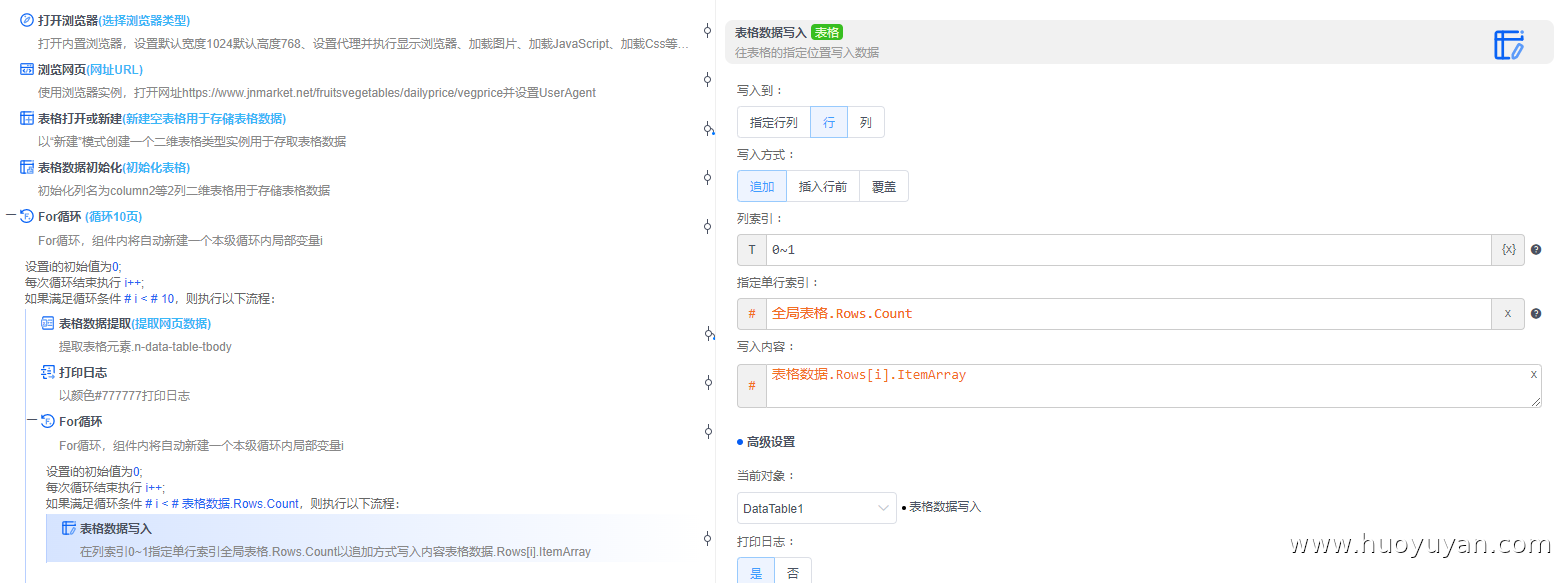Select the 表格数据初始化 step title
1565x583 pixels.
click(x=80, y=167)
